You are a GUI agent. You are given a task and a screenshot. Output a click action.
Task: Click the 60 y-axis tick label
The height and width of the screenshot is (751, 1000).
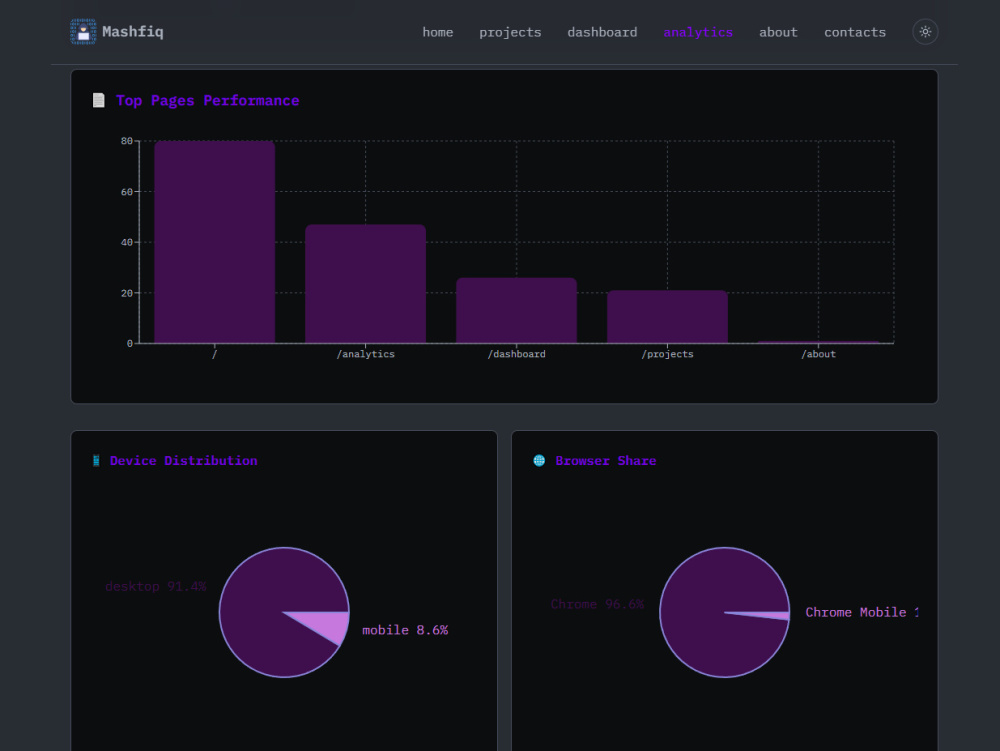tap(127, 192)
